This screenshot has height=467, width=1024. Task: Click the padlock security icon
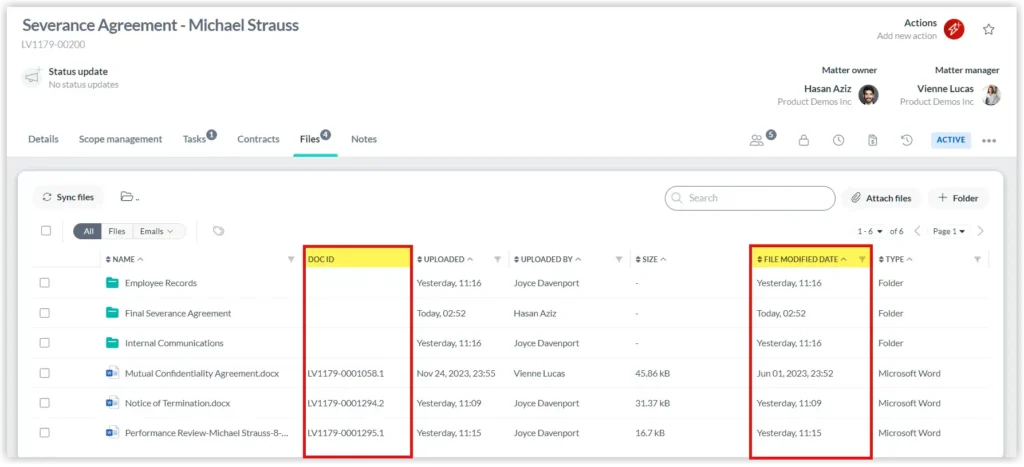(x=804, y=140)
